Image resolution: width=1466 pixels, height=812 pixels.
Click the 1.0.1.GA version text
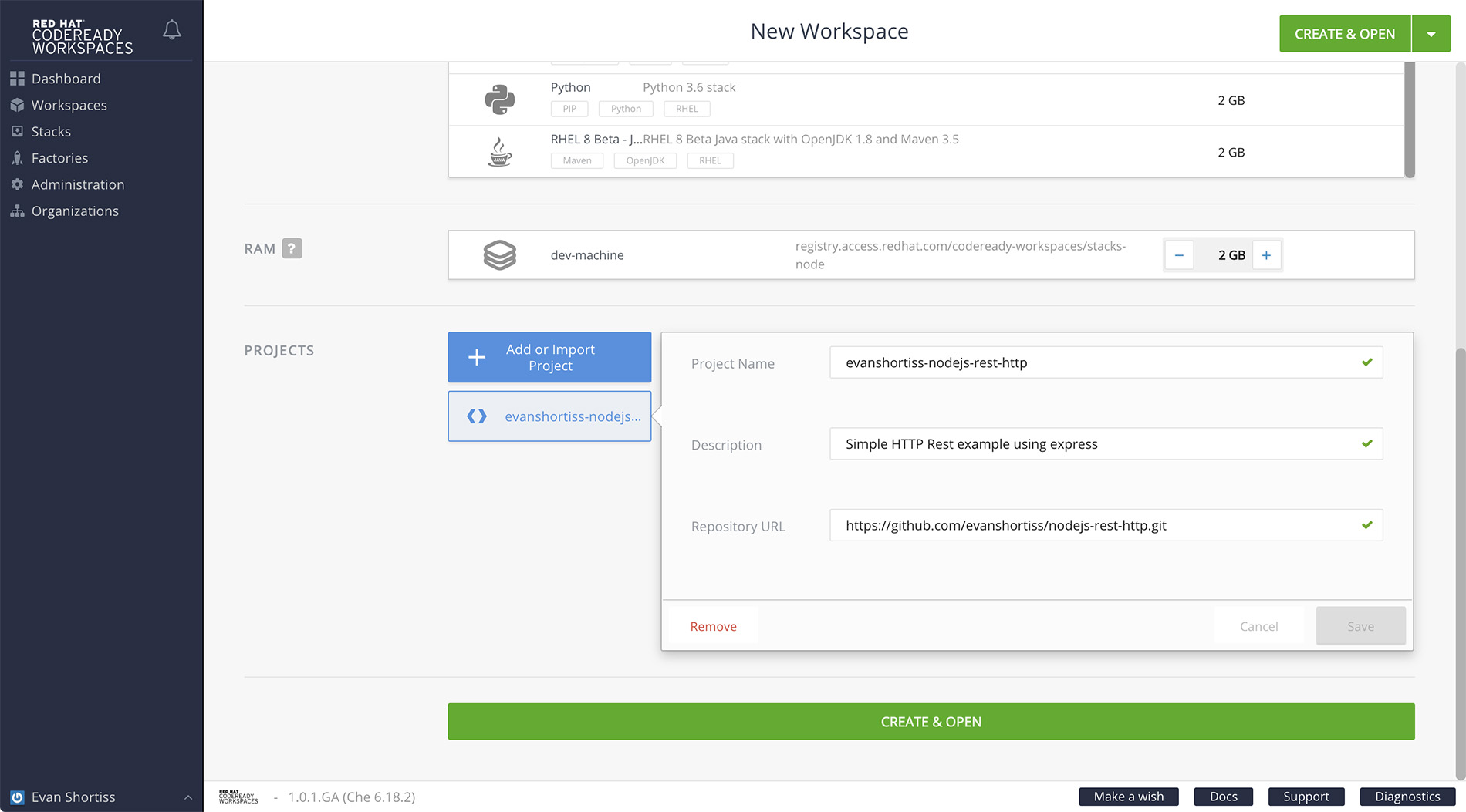tap(351, 797)
